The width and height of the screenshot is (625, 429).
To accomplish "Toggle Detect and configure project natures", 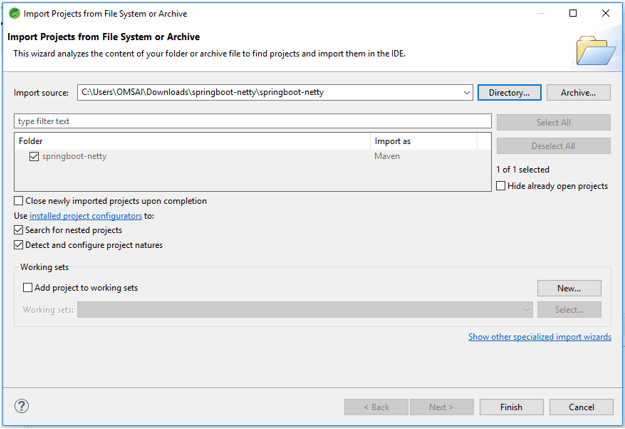I will (18, 245).
